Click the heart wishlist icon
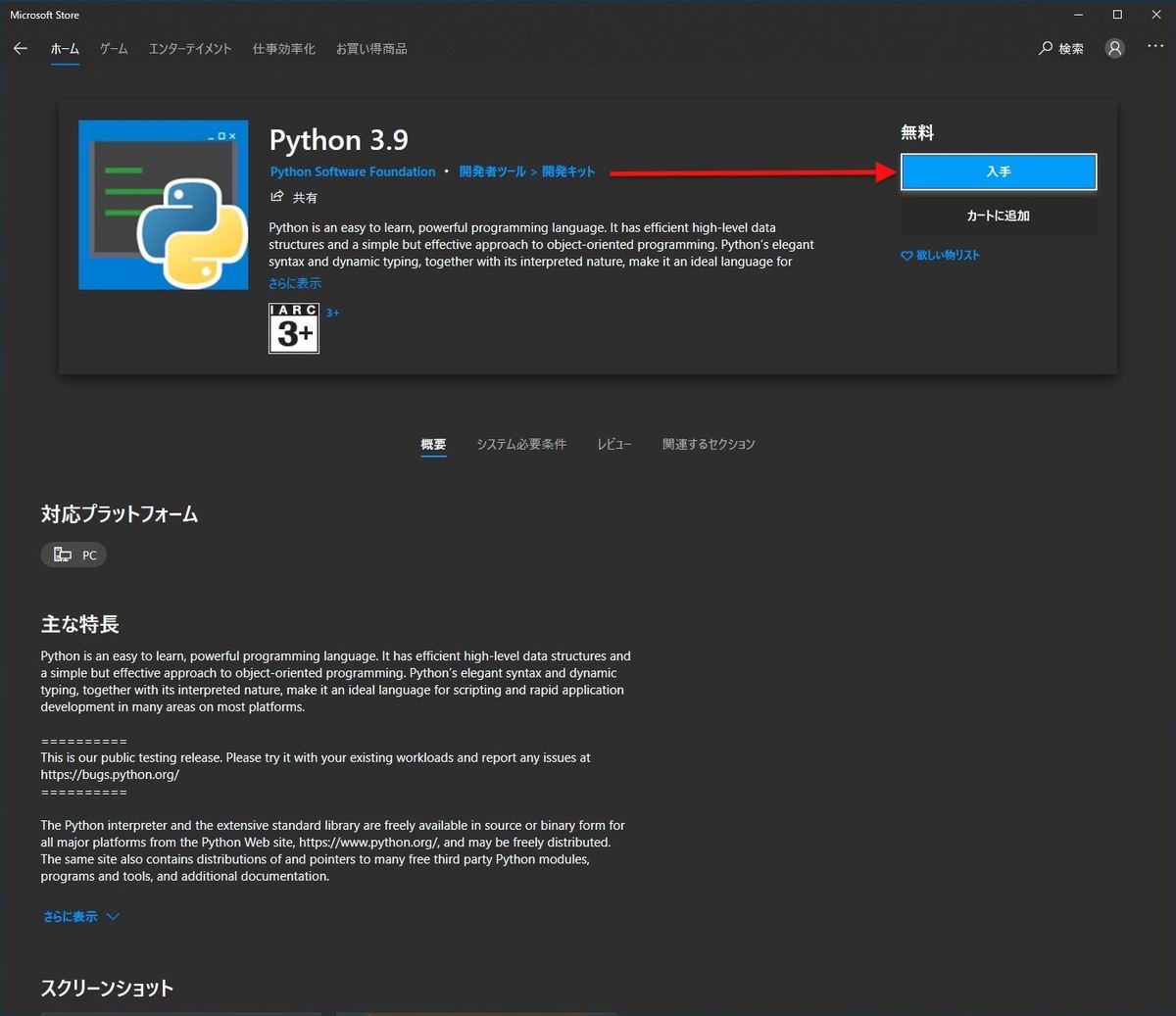Viewport: 1176px width, 1016px height. pos(906,256)
